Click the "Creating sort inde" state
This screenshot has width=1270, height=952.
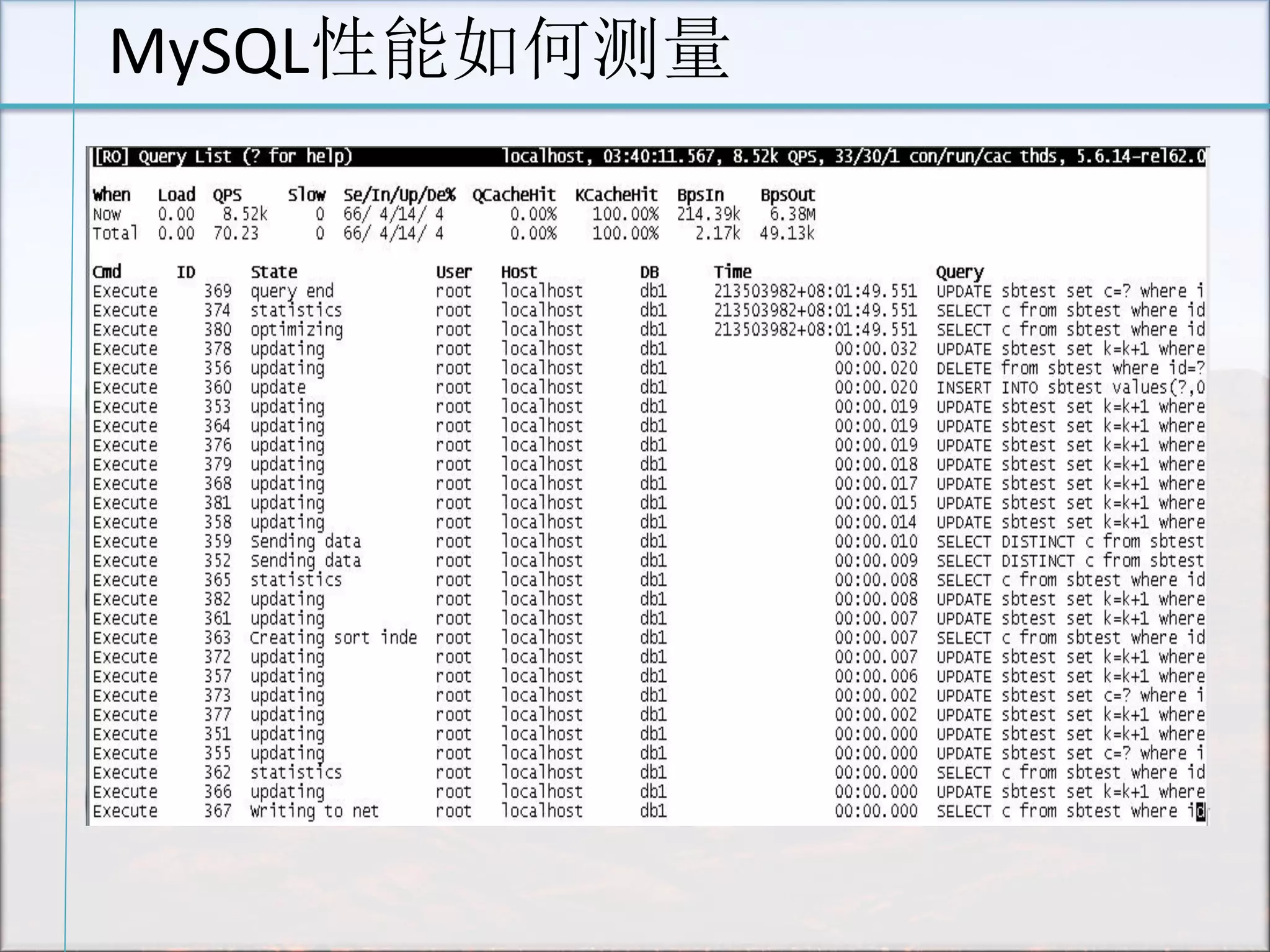(x=334, y=638)
